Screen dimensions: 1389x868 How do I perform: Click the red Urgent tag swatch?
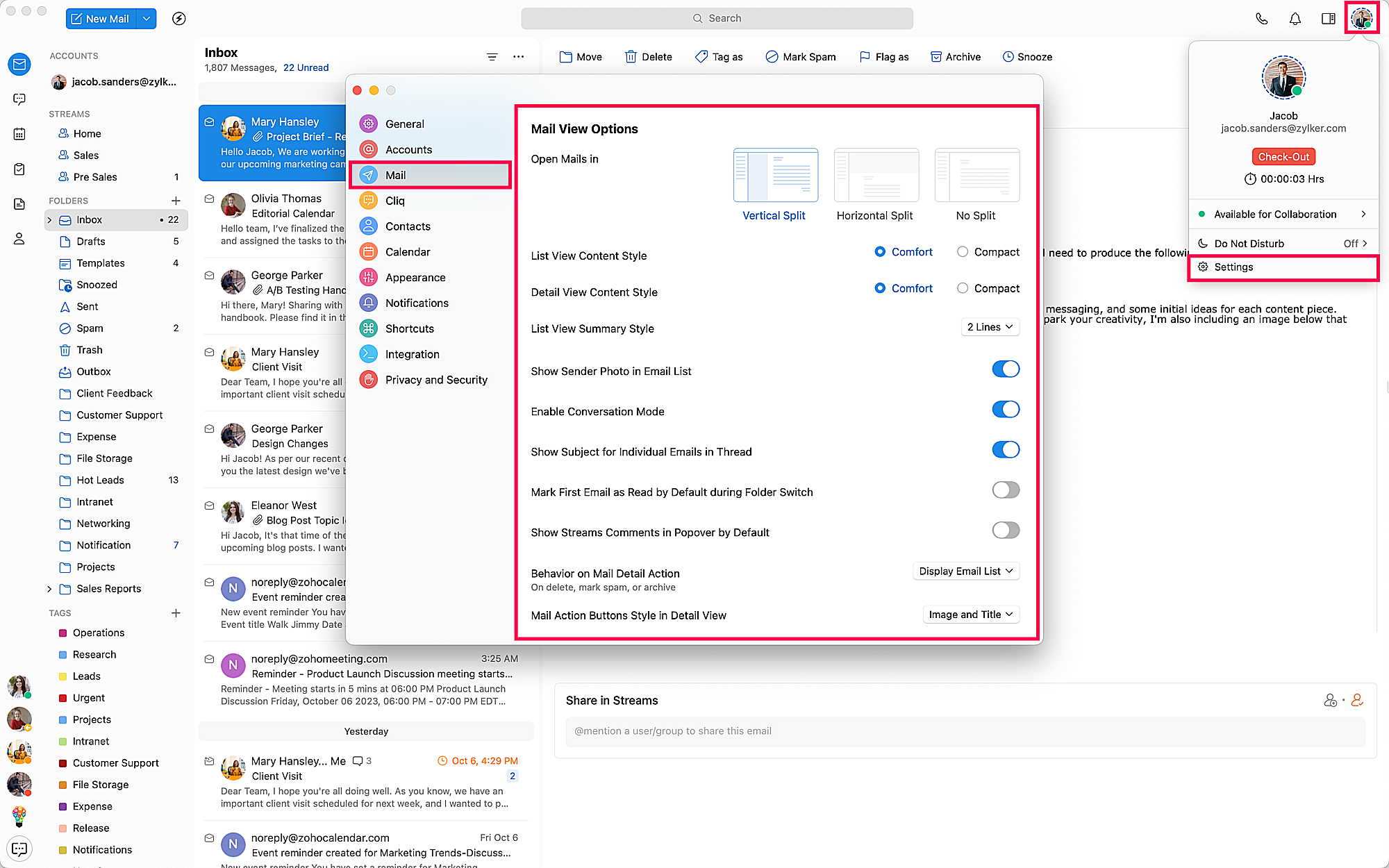[63, 698]
